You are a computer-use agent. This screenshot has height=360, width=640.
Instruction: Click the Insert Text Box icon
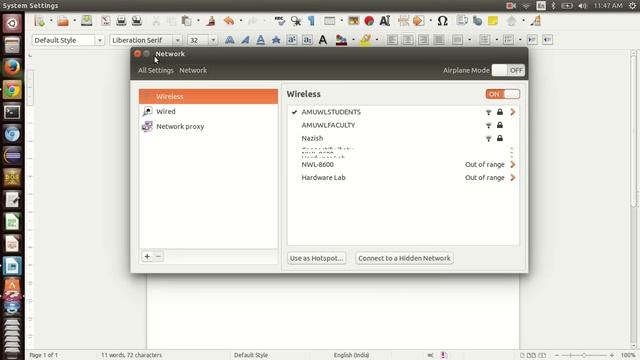[384, 20]
